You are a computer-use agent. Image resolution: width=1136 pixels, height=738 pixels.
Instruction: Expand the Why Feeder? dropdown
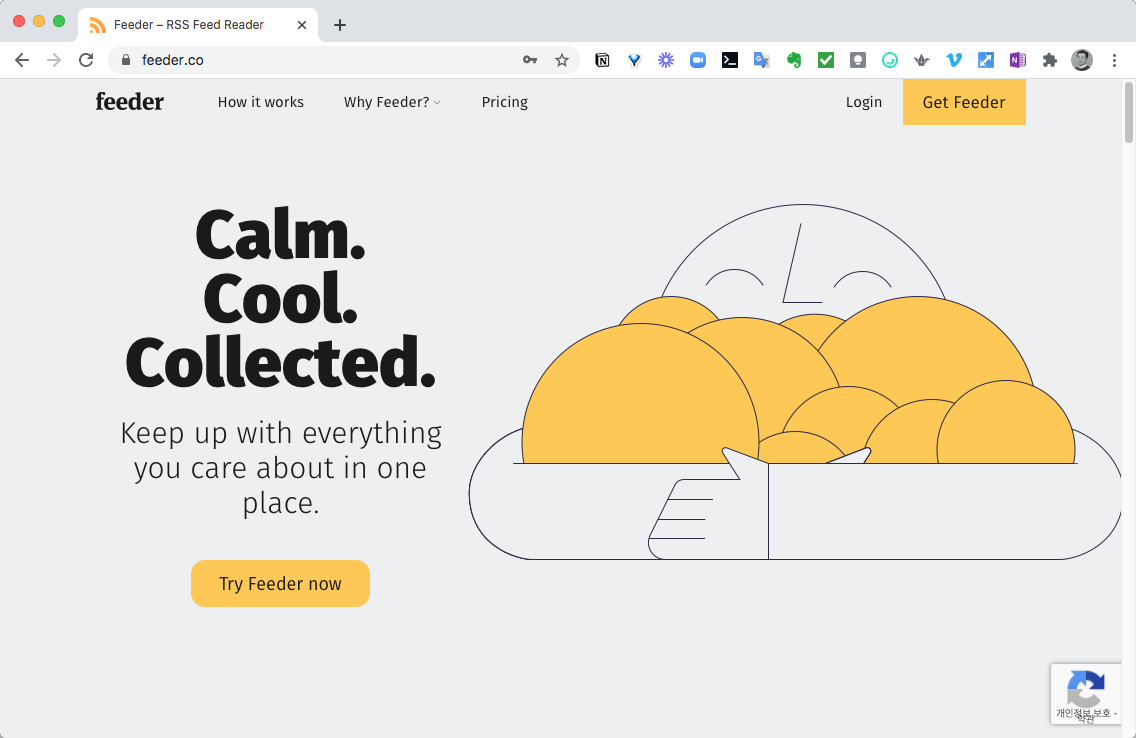(x=392, y=102)
